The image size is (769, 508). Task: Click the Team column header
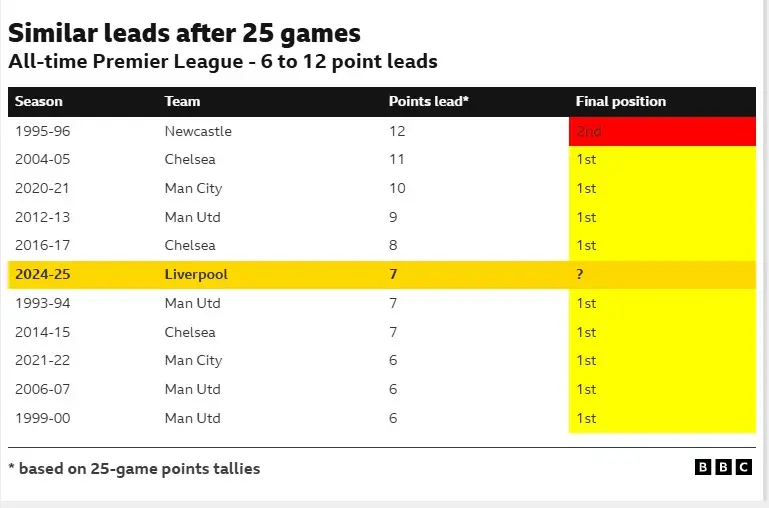click(182, 101)
